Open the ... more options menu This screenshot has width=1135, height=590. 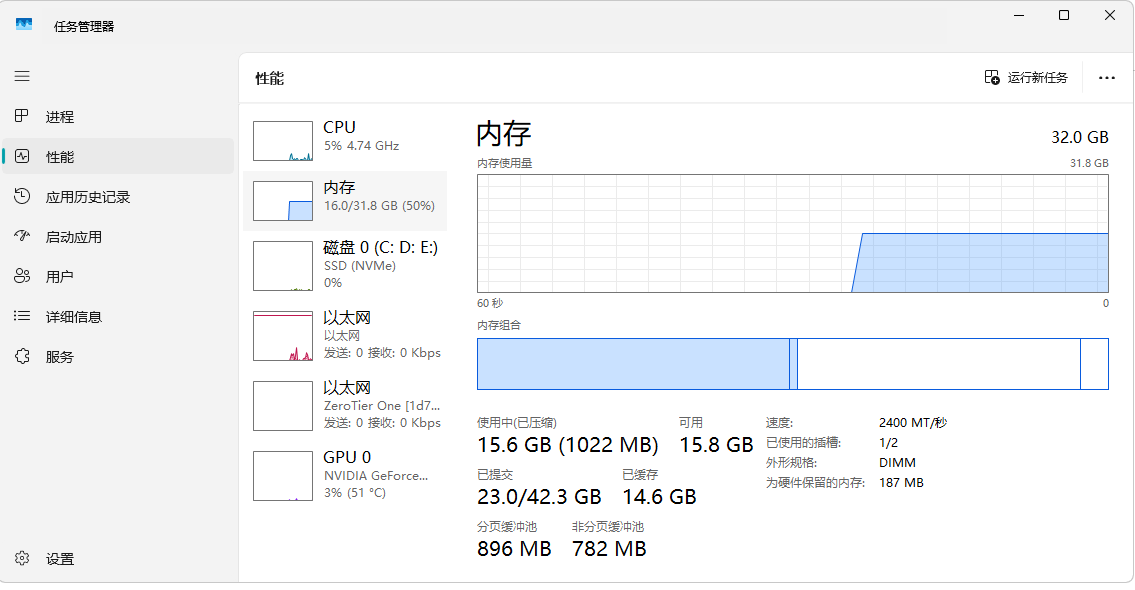pyautogui.click(x=1106, y=77)
